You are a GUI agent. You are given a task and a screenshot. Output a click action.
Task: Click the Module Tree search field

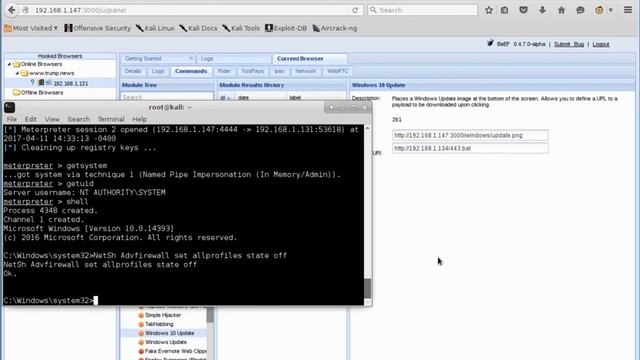point(167,97)
